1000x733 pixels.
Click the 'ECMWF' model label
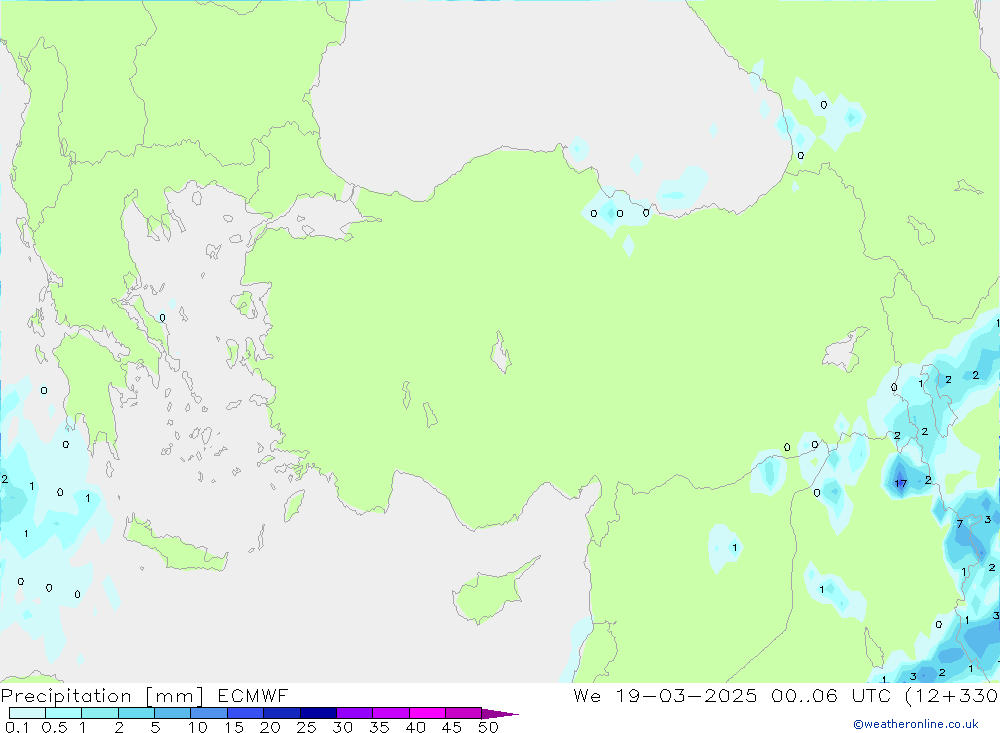(253, 695)
